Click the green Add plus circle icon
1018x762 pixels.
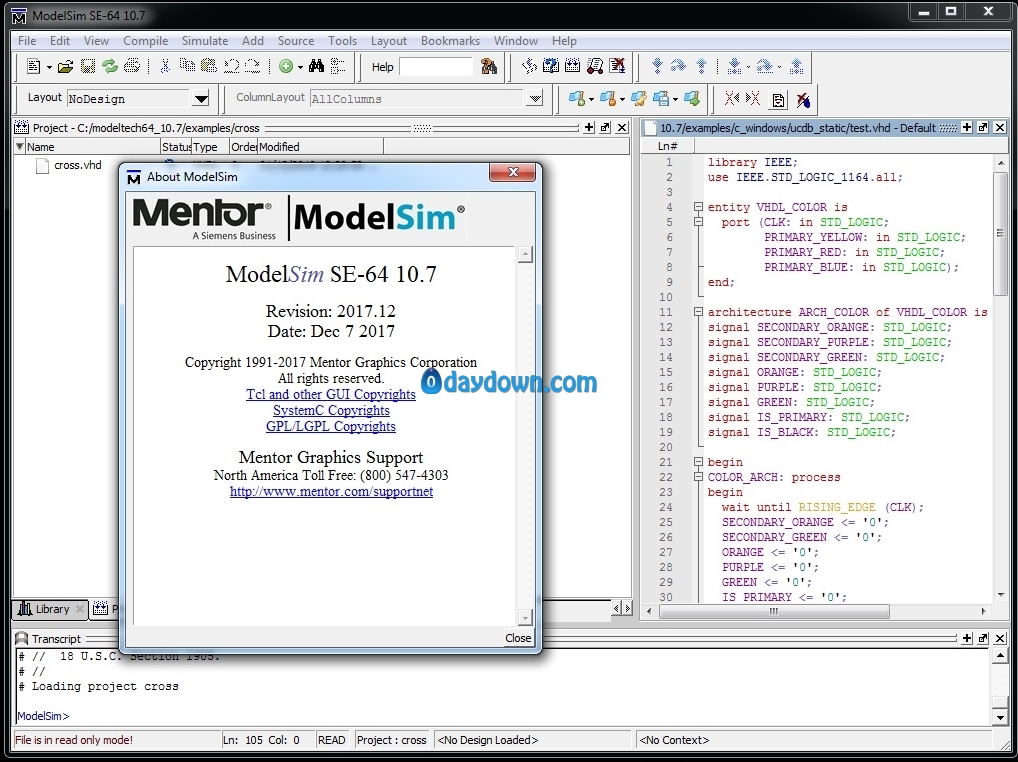(x=285, y=66)
